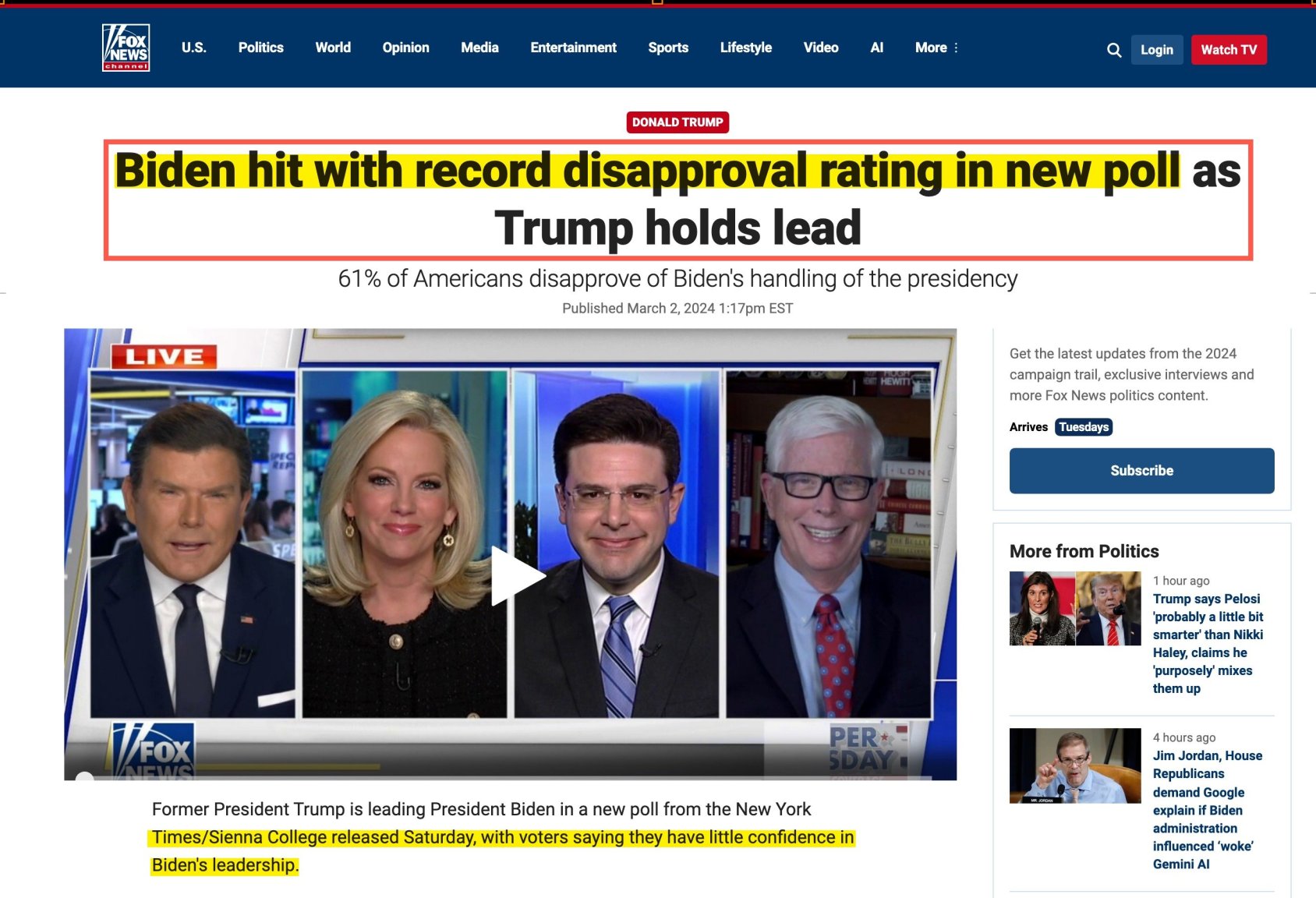Image resolution: width=1316 pixels, height=898 pixels.
Task: Open the site search magnifier
Action: 1114,50
